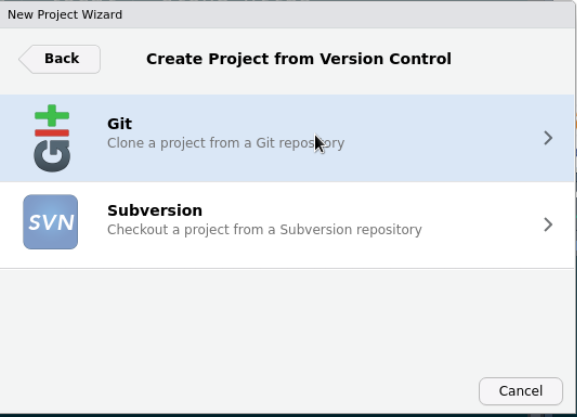This screenshot has height=417, width=577.
Task: Select the bold Git heading
Action: 120,124
